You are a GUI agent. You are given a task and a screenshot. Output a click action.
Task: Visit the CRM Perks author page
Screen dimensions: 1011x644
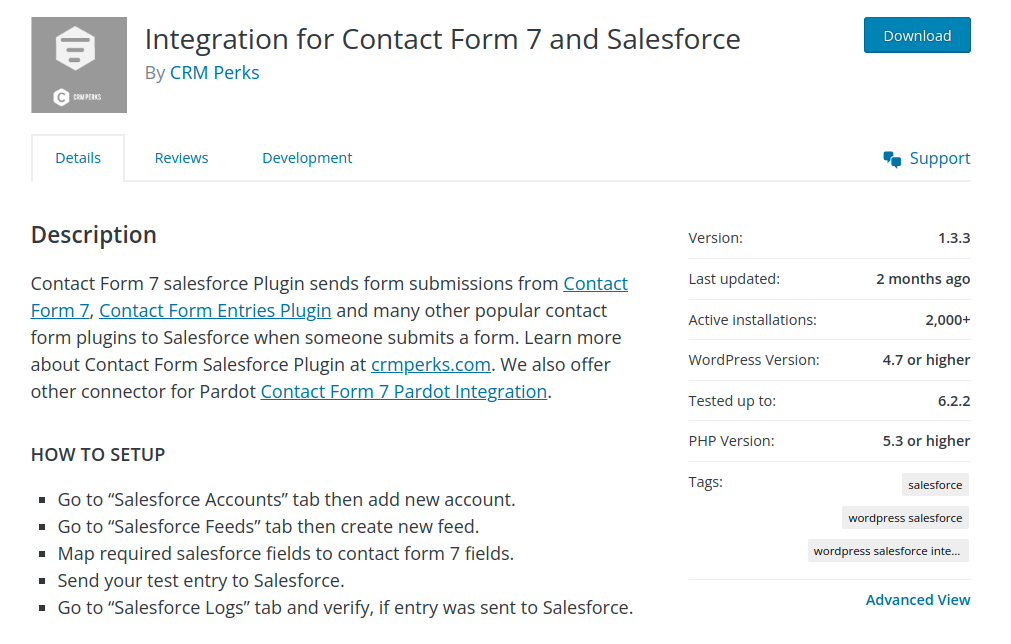pyautogui.click(x=214, y=72)
